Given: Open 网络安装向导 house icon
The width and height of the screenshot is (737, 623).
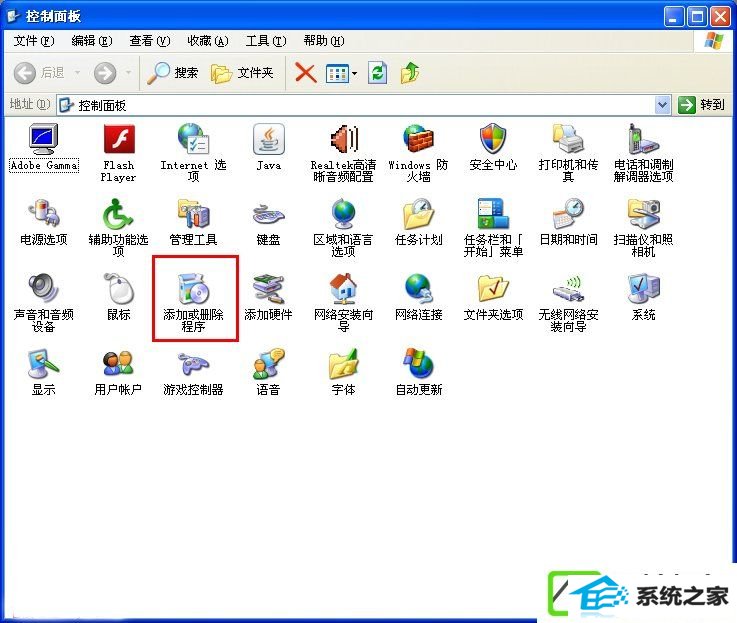Looking at the screenshot, I should 344,288.
